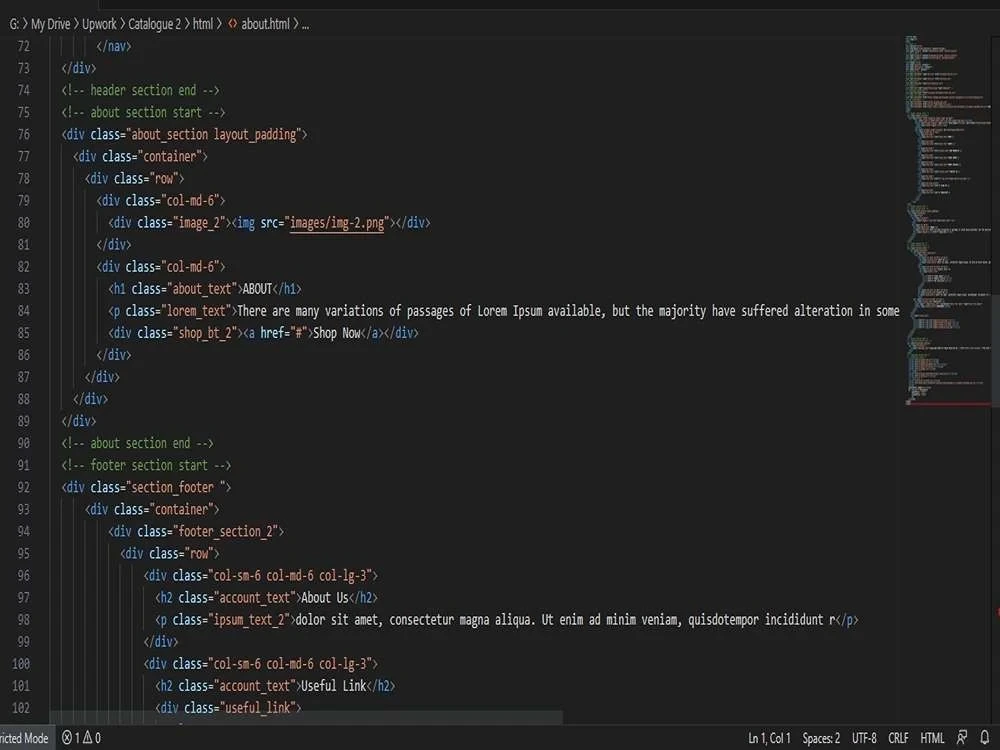Click the G: drive icon in the breadcrumb bar
Screen dimensions: 1000x750
14,24
